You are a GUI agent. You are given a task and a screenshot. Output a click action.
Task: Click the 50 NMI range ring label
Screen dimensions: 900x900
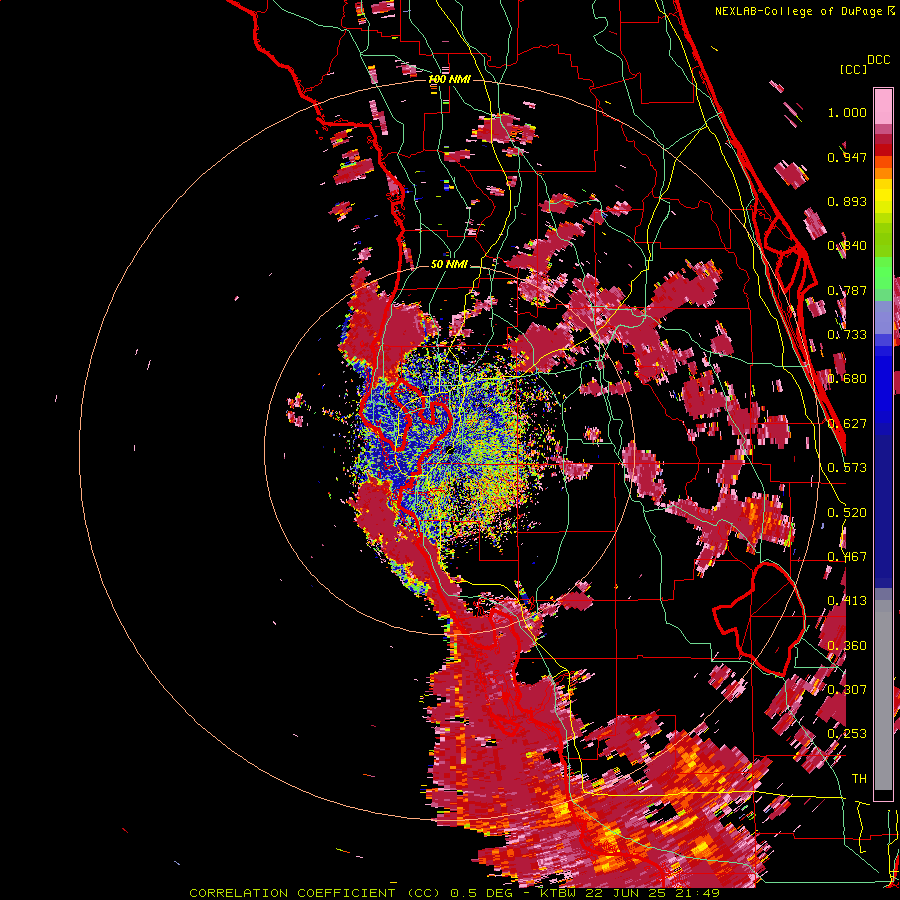pyautogui.click(x=449, y=265)
